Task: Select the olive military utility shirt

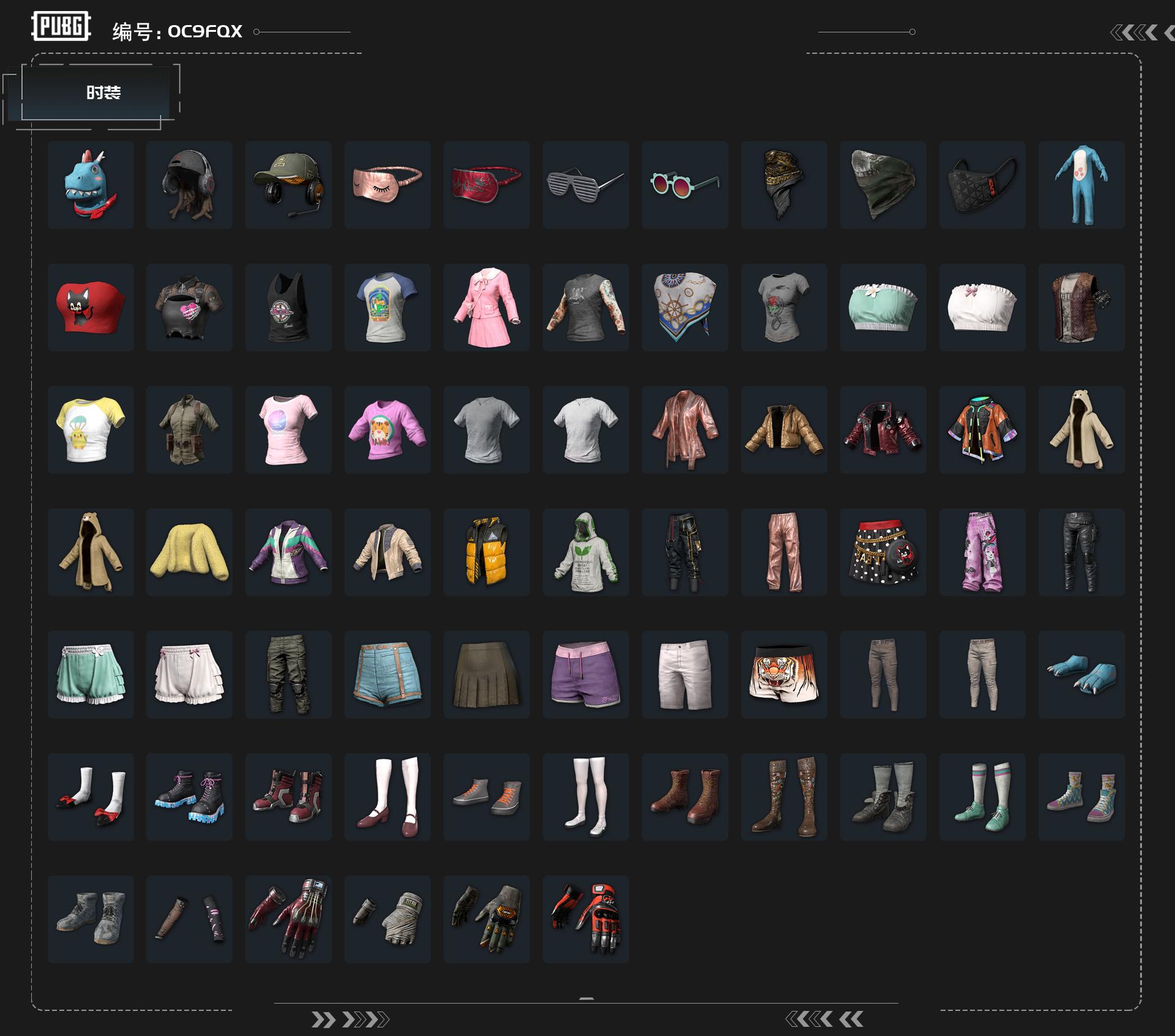Action: point(189,430)
